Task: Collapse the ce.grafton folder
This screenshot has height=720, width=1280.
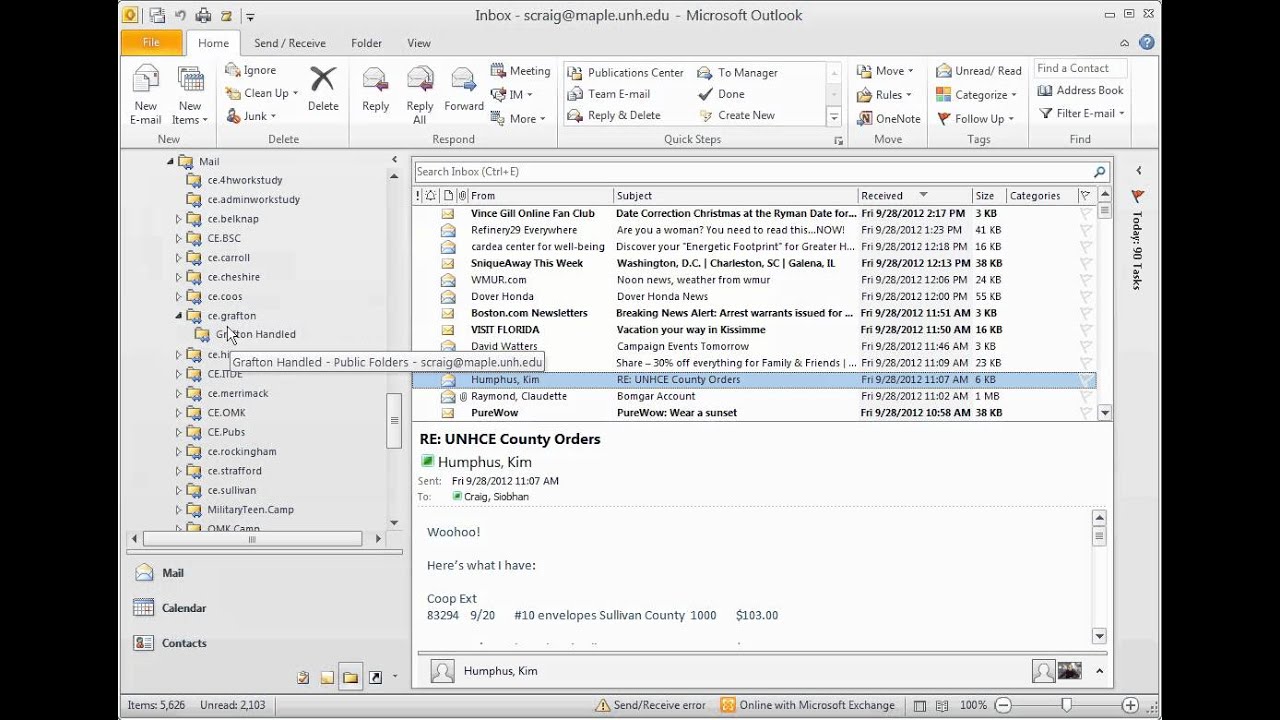Action: click(x=179, y=316)
